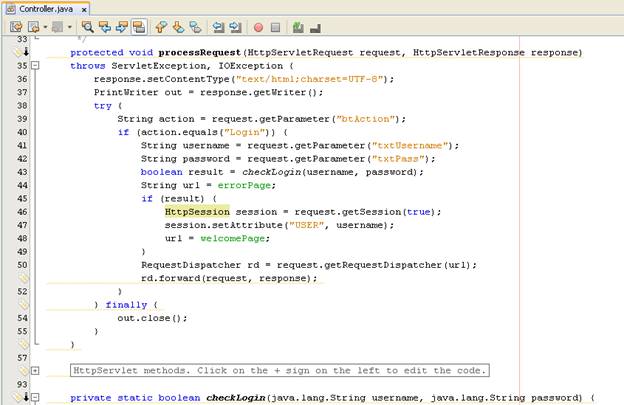Click ServletException on line 35

158,66
